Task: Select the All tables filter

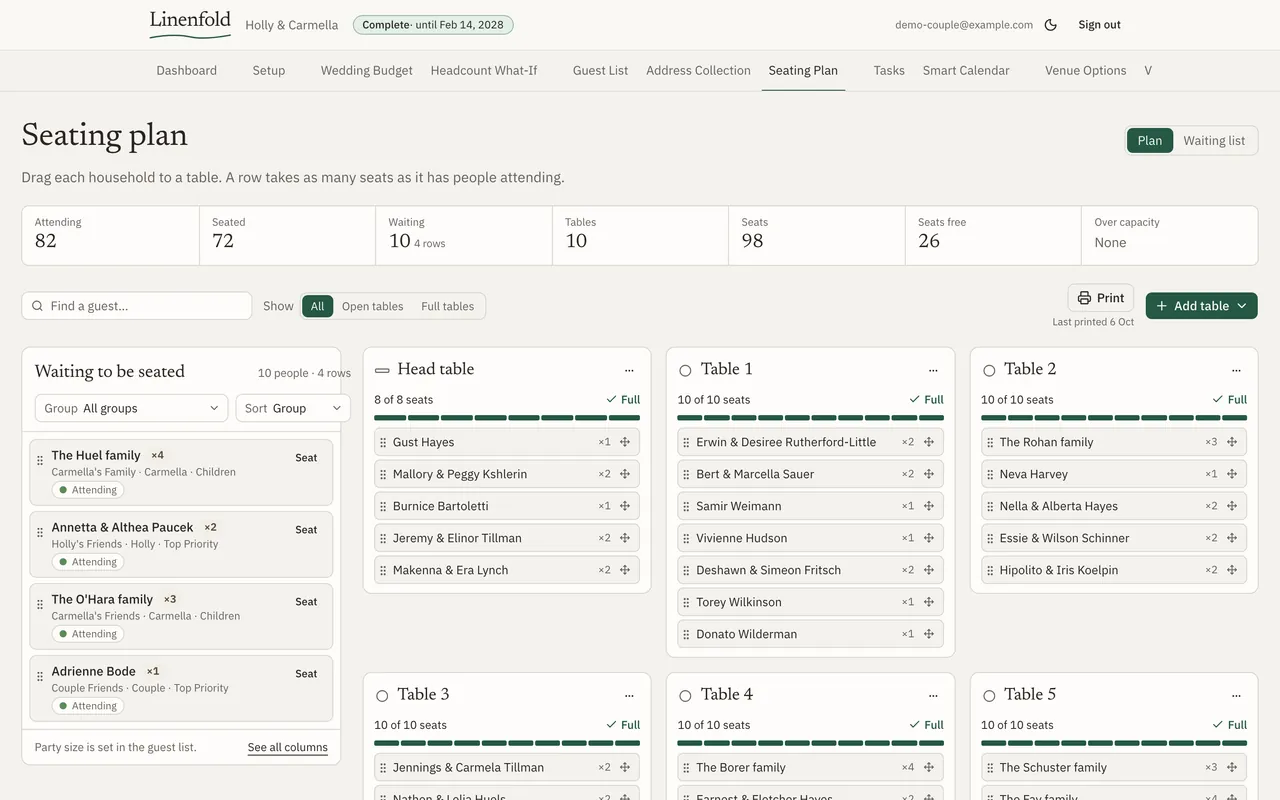Action: click(x=317, y=306)
